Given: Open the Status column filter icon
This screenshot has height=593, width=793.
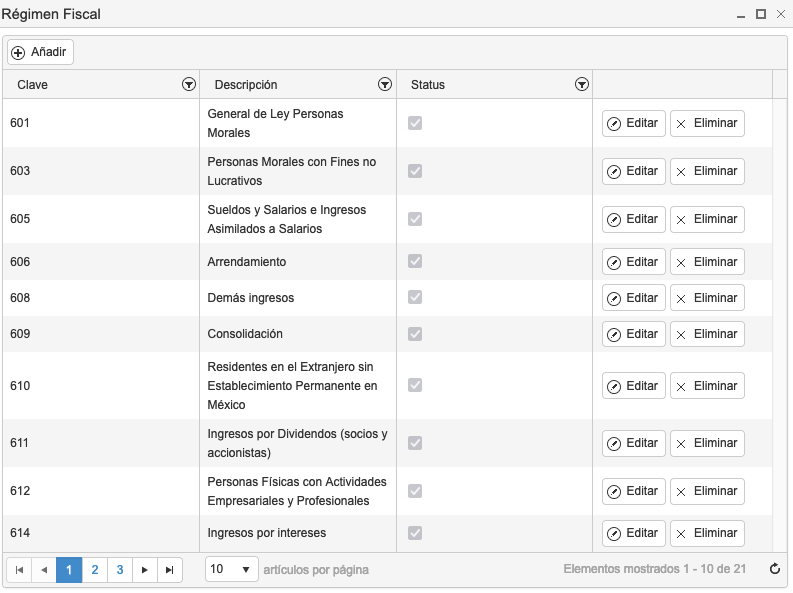Looking at the screenshot, I should coord(582,84).
